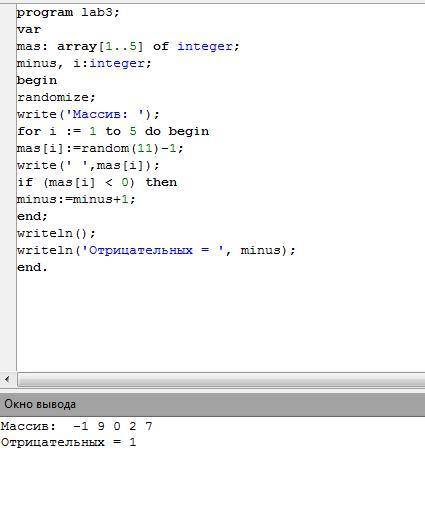Click the output line 'Массив: -1 9 0 2 7'
This screenshot has height=522, width=425.
point(77,426)
